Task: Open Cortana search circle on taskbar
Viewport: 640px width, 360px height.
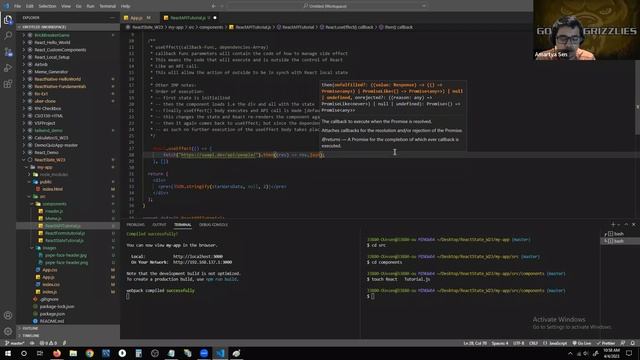Action: pos(24,353)
